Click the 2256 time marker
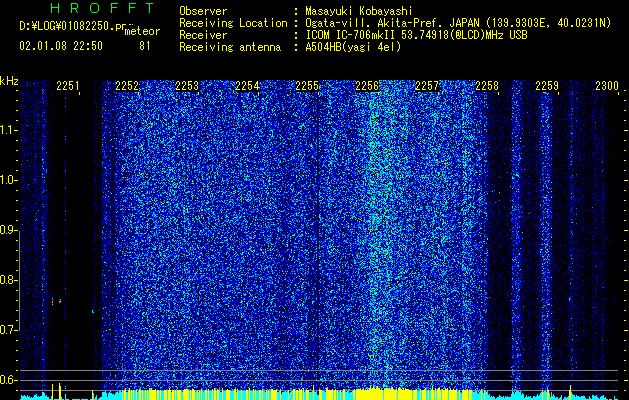The height and width of the screenshot is (400, 629). 367,86
